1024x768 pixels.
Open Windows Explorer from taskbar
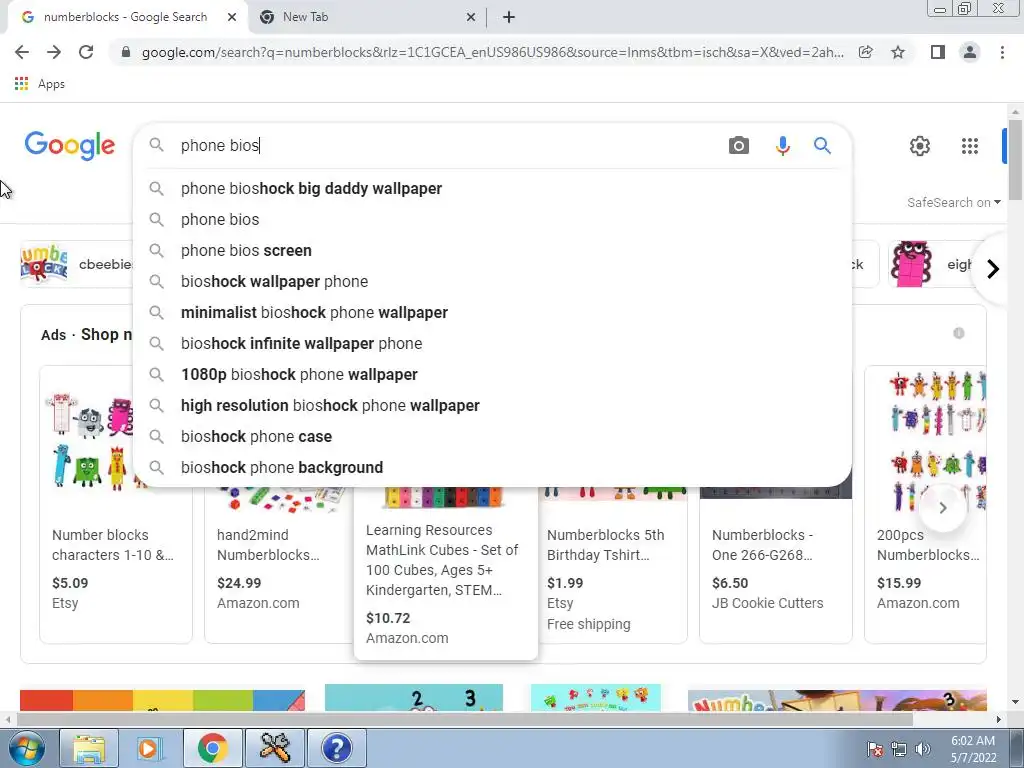tap(89, 748)
